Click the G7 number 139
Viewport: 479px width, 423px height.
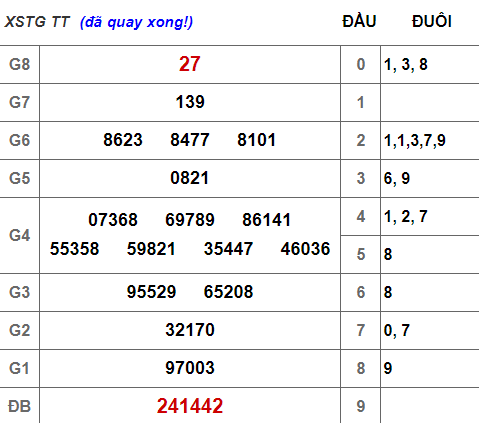pyautogui.click(x=190, y=102)
